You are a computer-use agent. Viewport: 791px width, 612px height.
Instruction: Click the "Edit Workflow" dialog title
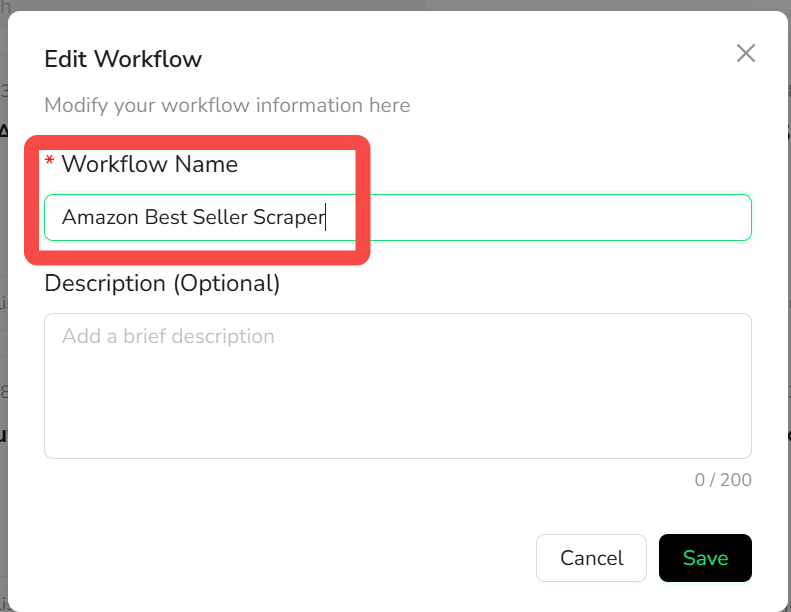123,59
